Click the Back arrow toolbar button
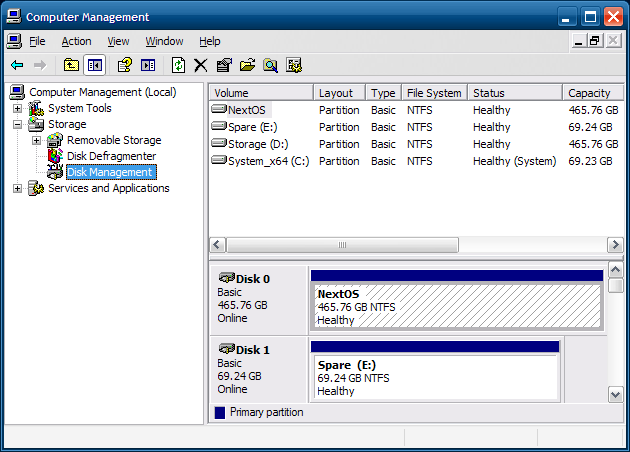The height and width of the screenshot is (452, 630). 17,65
